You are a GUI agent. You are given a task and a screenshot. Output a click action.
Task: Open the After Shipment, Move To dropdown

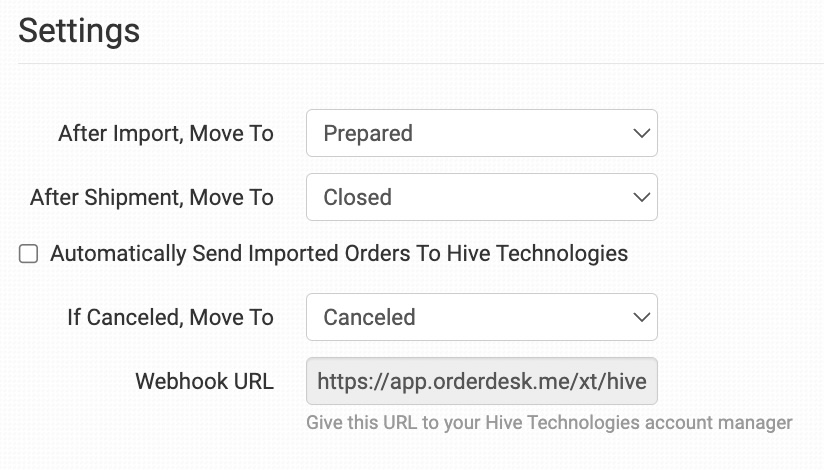tap(481, 197)
